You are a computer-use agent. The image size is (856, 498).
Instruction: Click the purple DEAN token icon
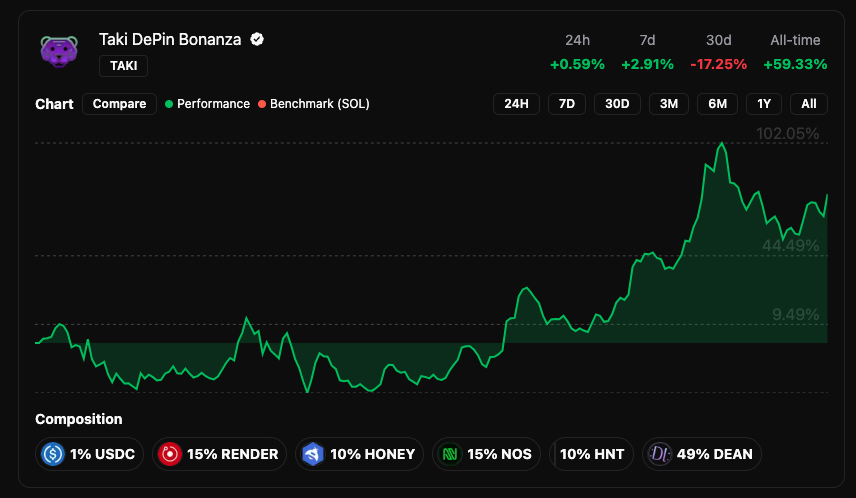pos(659,454)
